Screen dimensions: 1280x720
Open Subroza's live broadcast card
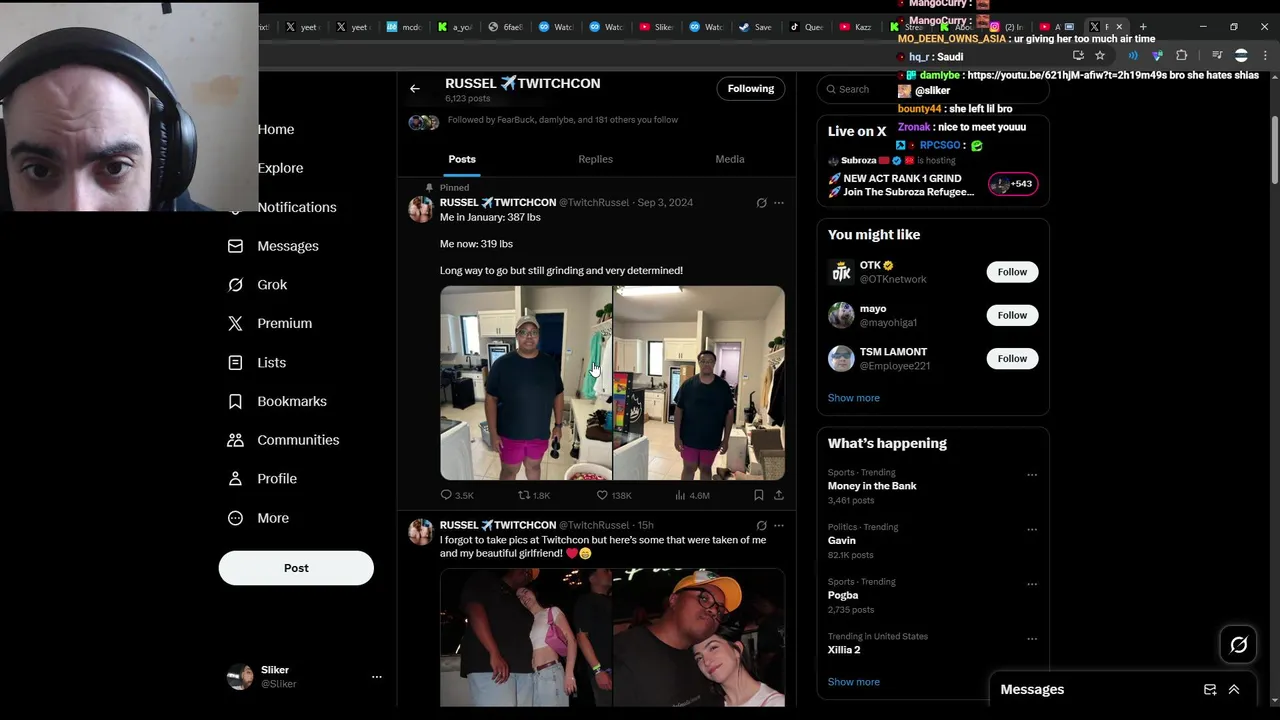pyautogui.click(x=933, y=176)
